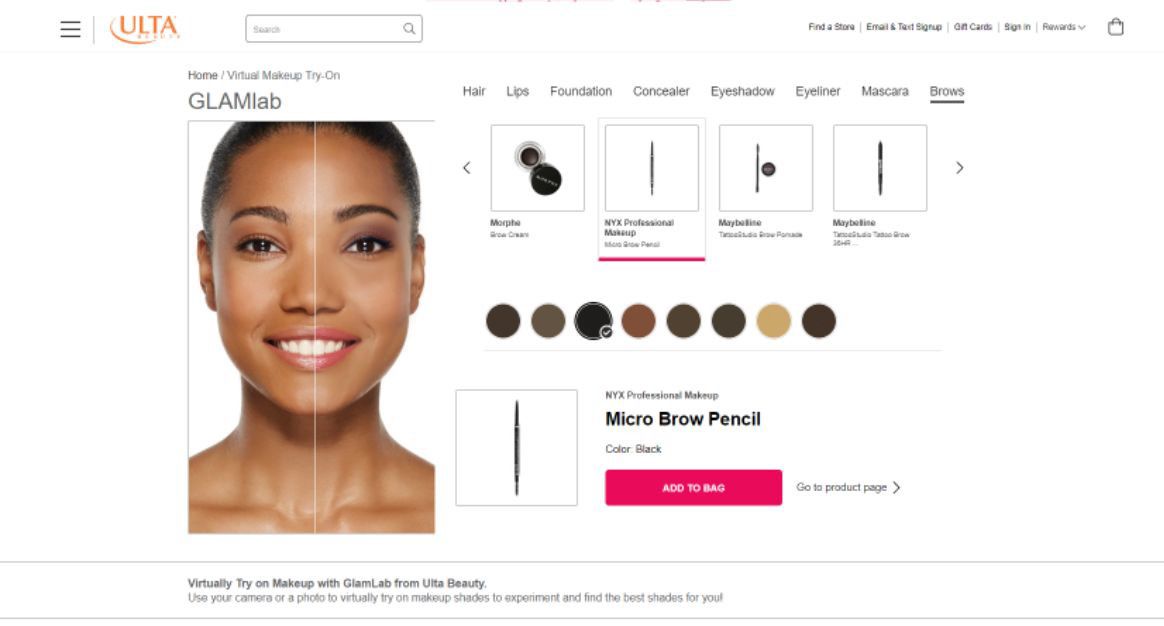Switch to the Foundation tab

581,91
